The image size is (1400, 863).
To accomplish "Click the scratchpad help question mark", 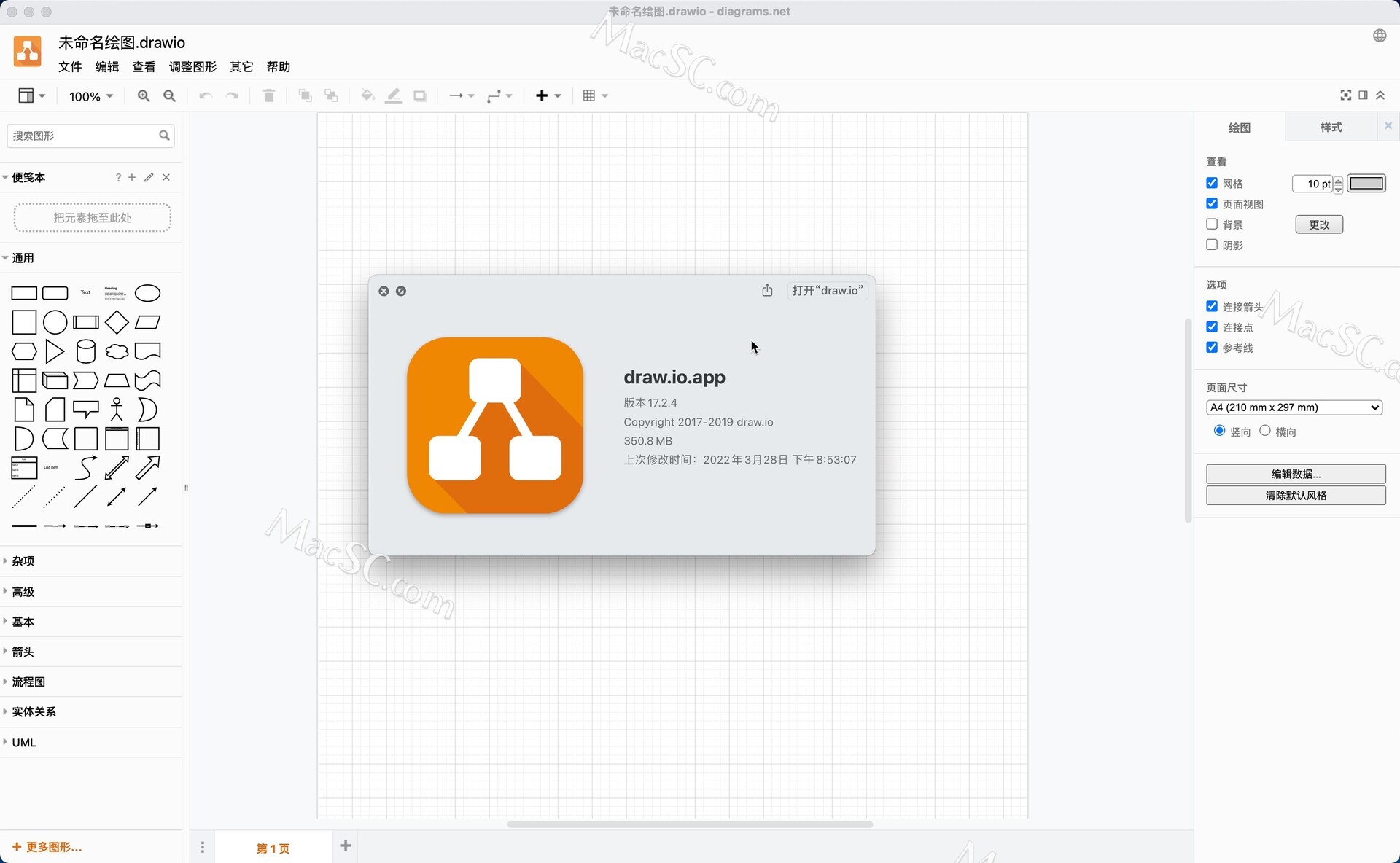I will pyautogui.click(x=118, y=177).
